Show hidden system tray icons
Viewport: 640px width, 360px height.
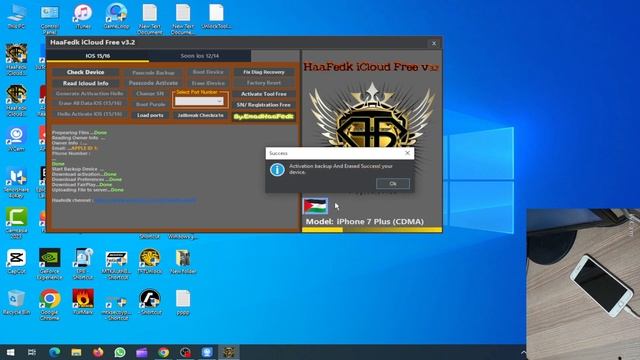[x=524, y=352]
